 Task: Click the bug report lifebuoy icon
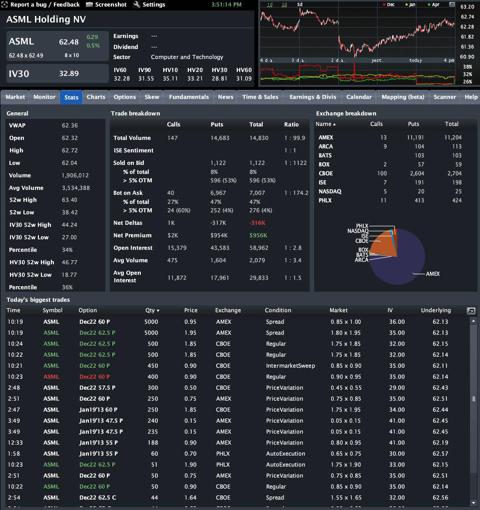coord(5,5)
